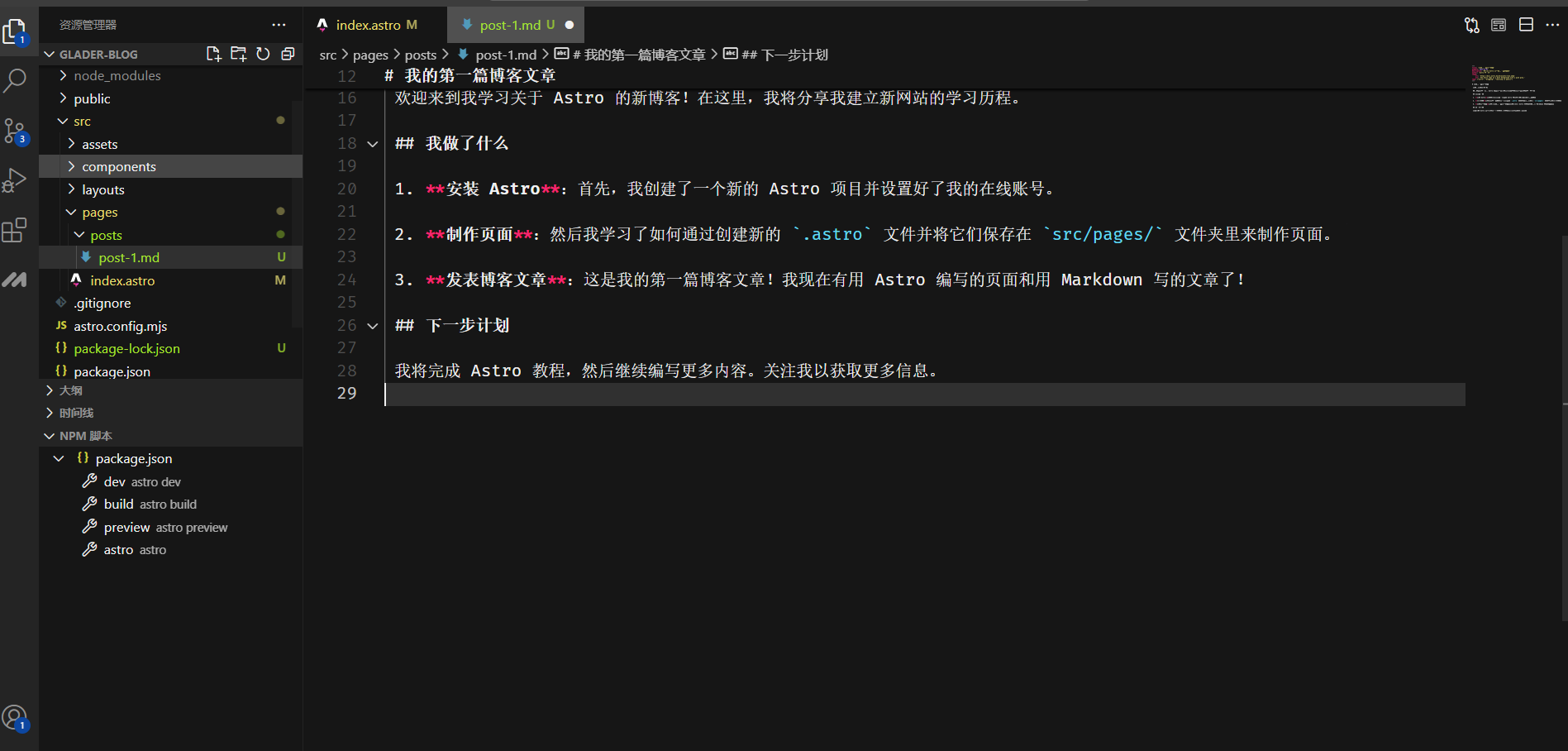Viewport: 1568px width, 751px height.
Task: Open the Source Control view
Action: [x=15, y=131]
